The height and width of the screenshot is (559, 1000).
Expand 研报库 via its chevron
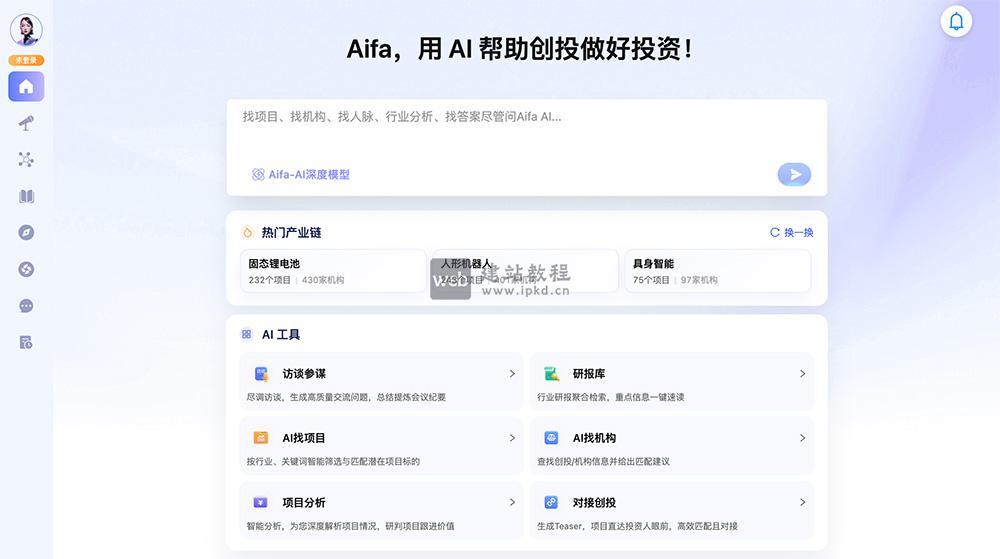click(802, 374)
